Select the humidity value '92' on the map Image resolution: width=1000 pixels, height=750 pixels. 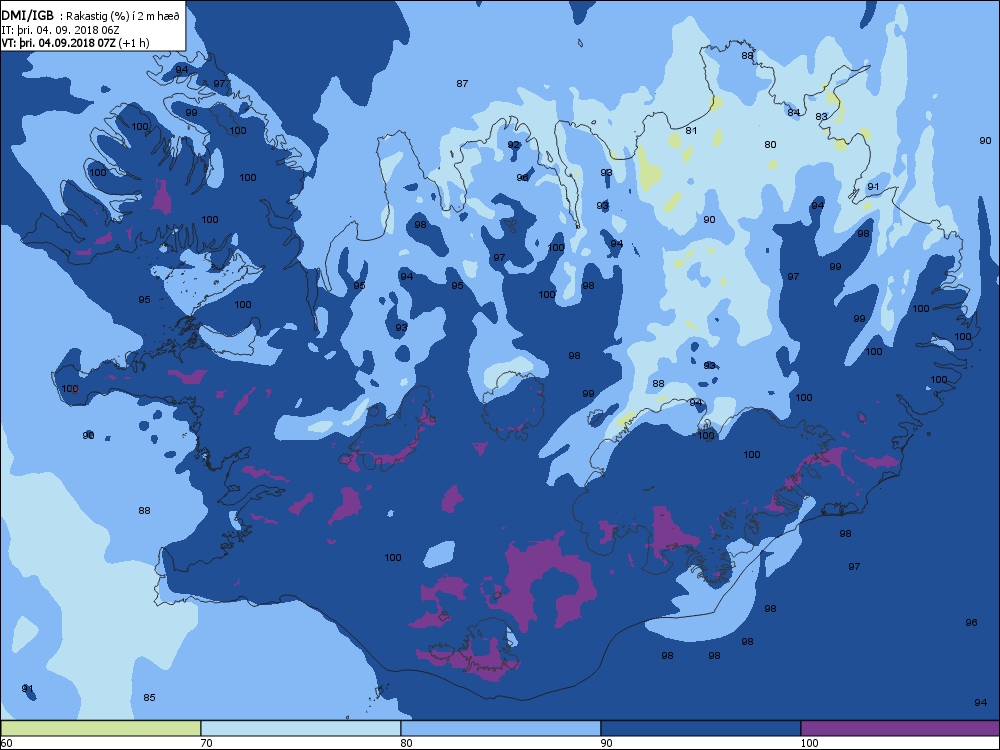coord(513,145)
